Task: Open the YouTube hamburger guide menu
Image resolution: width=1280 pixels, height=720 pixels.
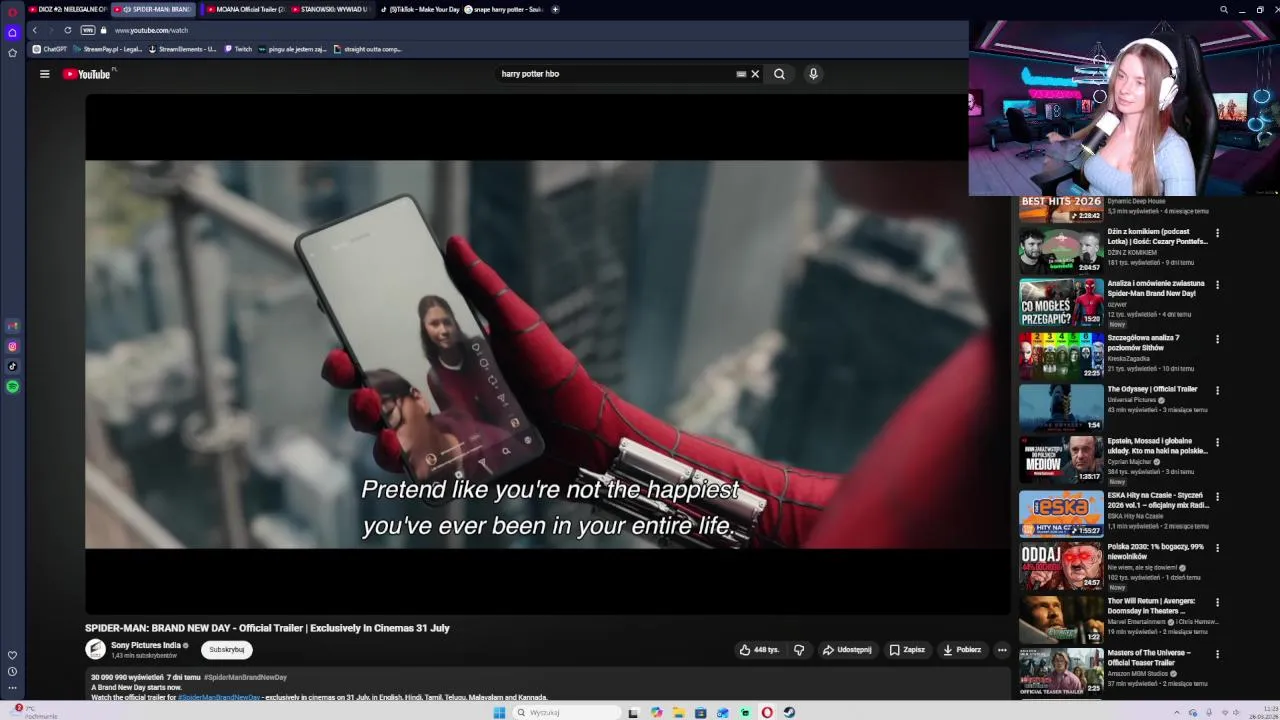Action: 44,74
